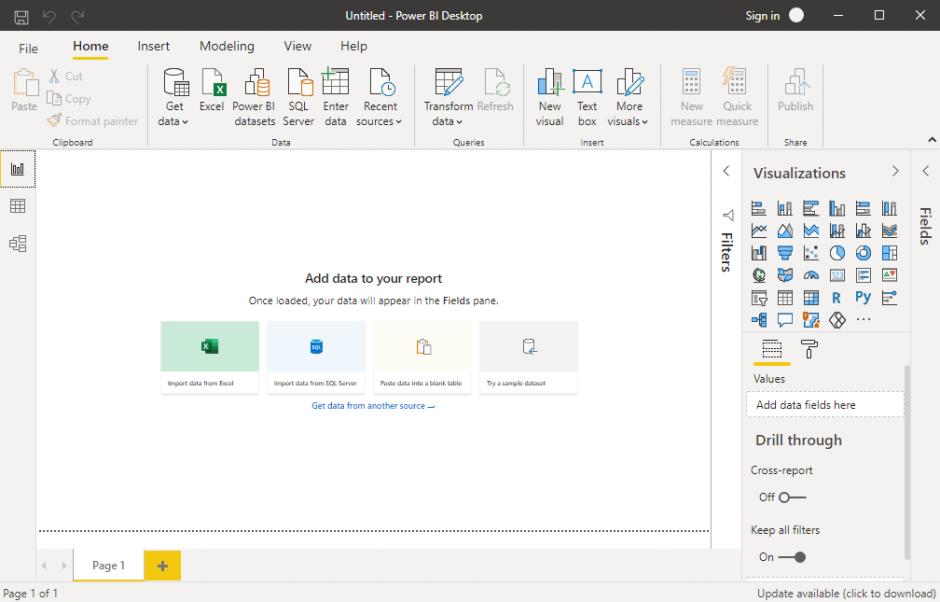Viewport: 940px width, 602px height.
Task: Click the Save icon in the title bar
Action: pyautogui.click(x=21, y=16)
